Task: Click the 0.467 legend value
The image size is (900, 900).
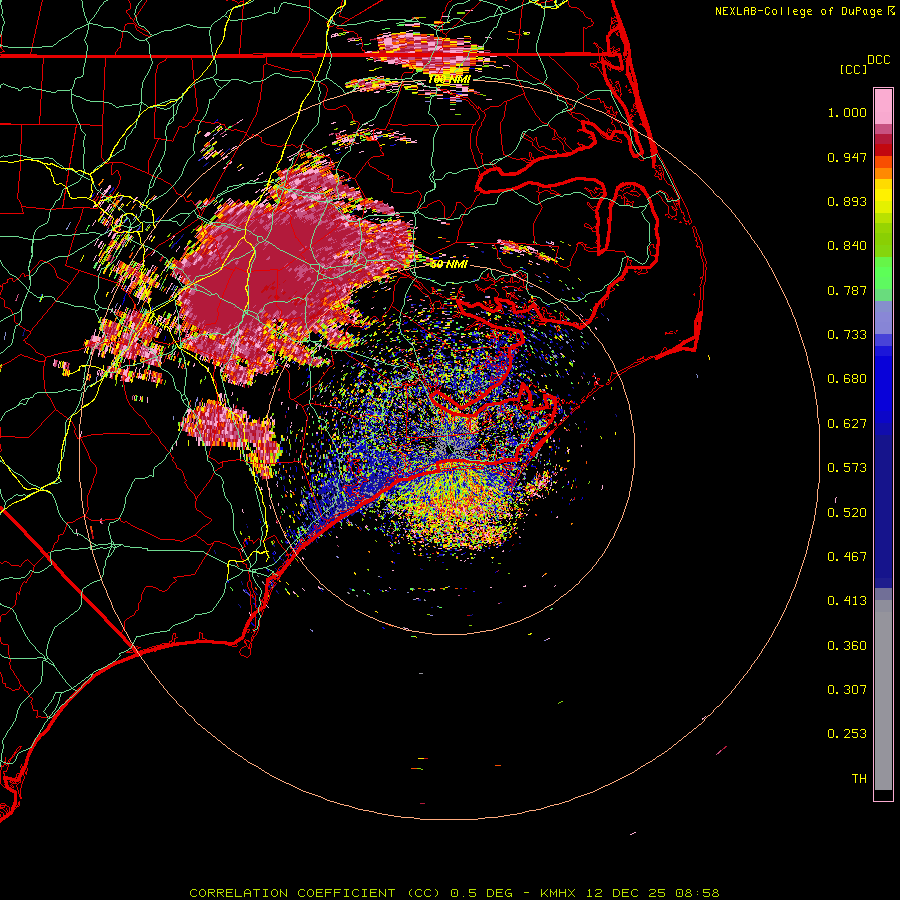Action: pyautogui.click(x=847, y=557)
